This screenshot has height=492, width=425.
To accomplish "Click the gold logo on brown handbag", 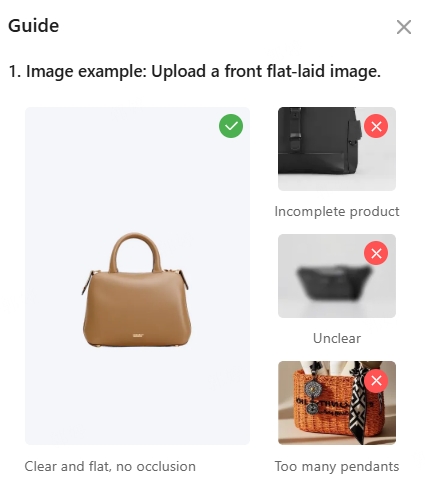I will (x=138, y=335).
